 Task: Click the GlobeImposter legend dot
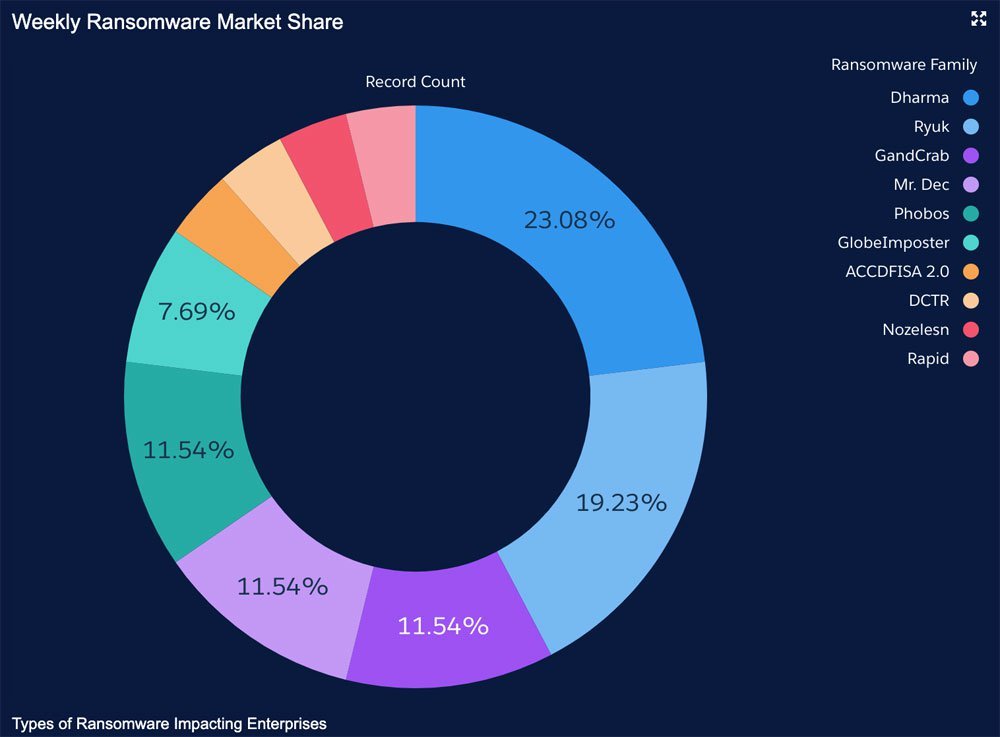[970, 243]
